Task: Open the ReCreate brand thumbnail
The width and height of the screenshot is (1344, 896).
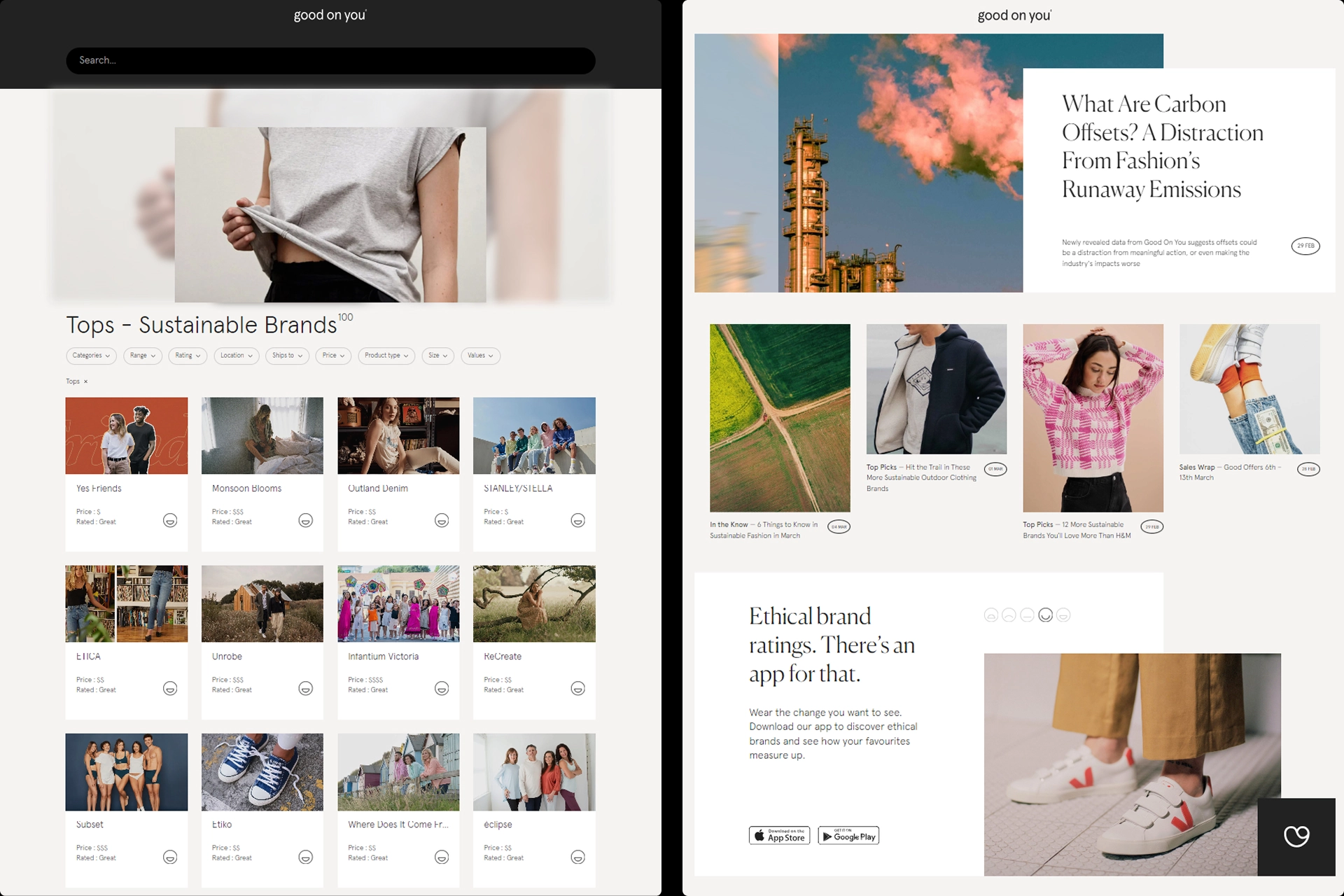Action: point(534,604)
